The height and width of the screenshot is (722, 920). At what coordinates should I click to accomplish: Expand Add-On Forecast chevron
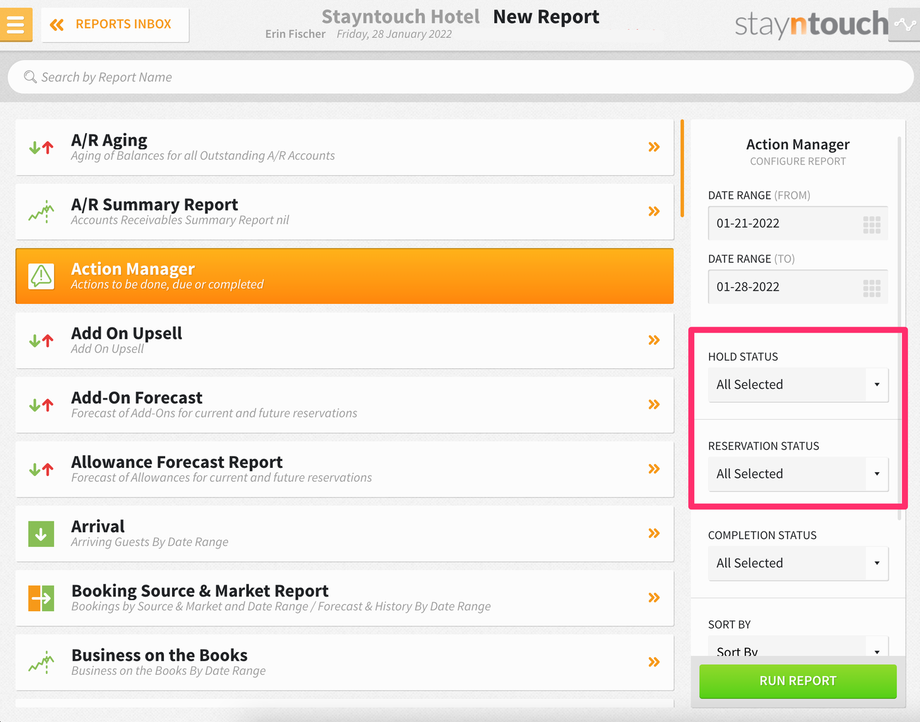coord(654,404)
